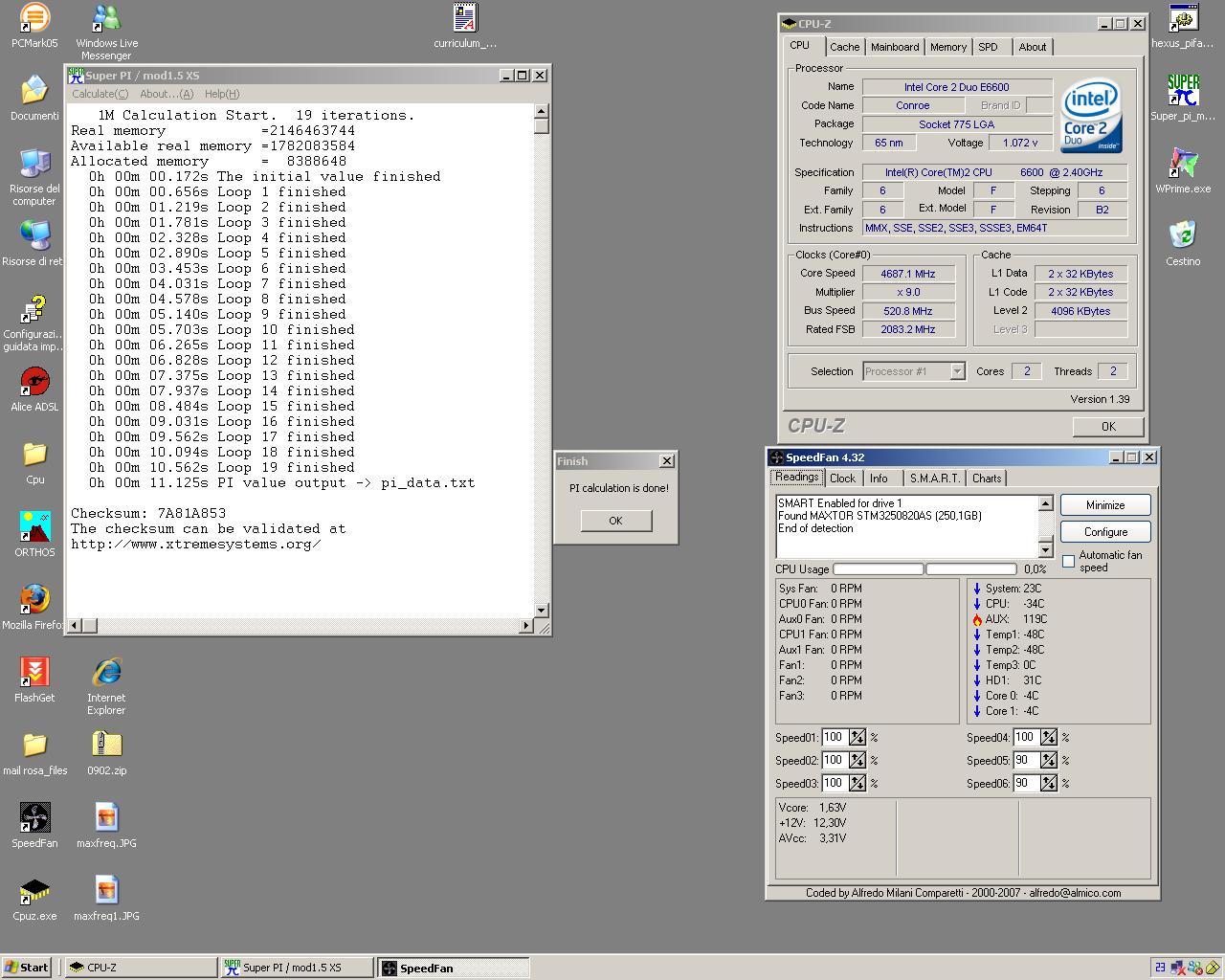
Task: Enable Automatic fan speed checkbox
Action: coord(1068,561)
